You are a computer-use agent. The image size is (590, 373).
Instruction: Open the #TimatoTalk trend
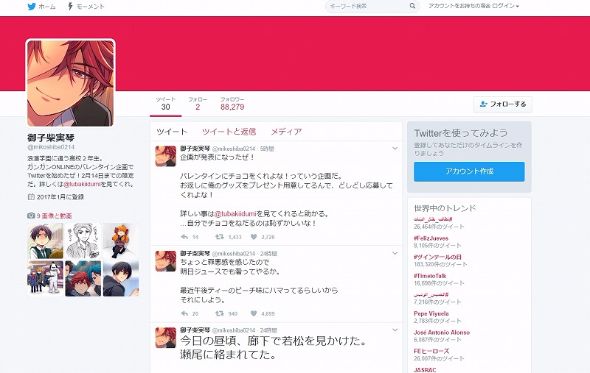pos(430,276)
